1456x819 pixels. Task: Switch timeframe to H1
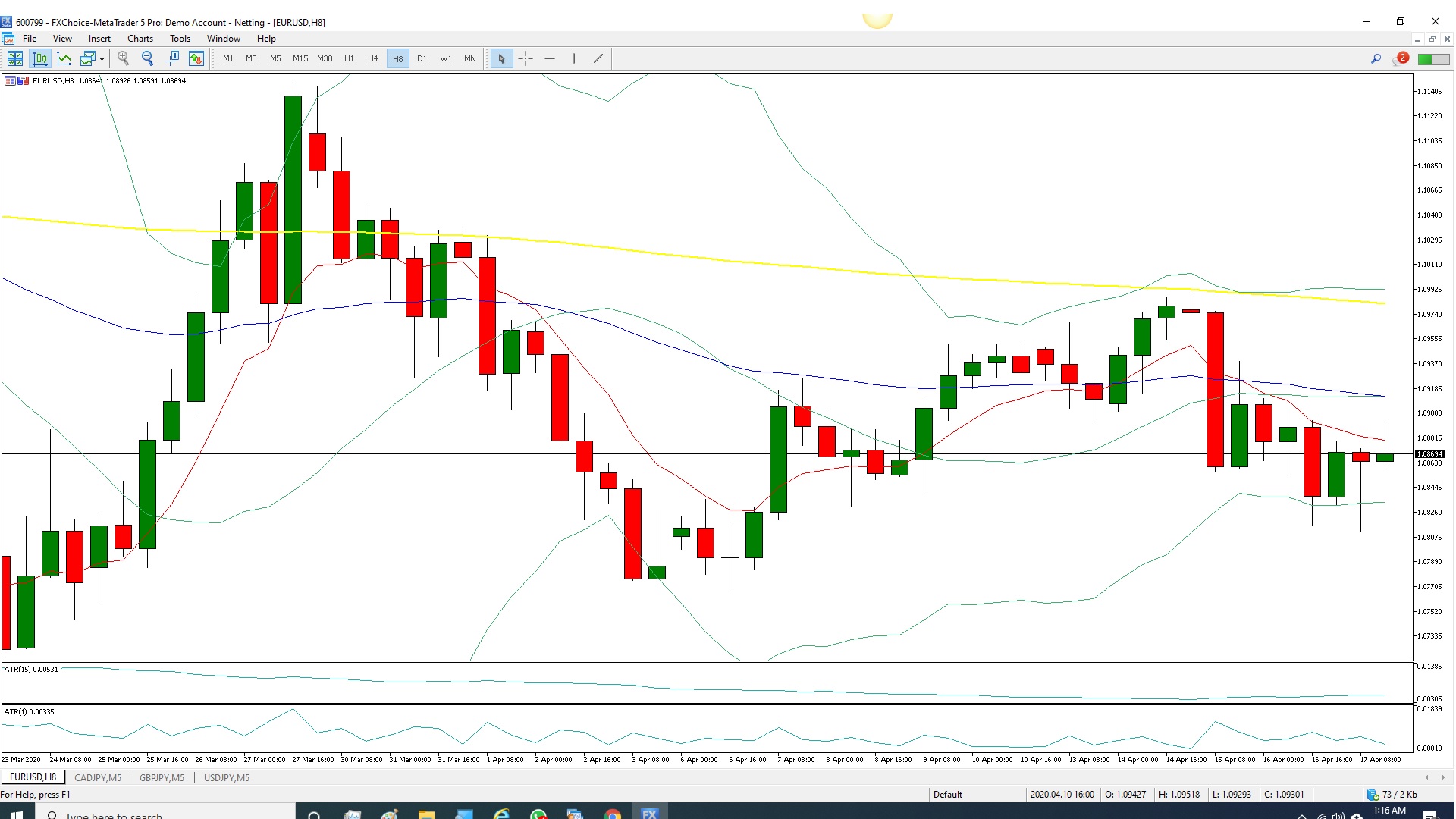click(349, 58)
